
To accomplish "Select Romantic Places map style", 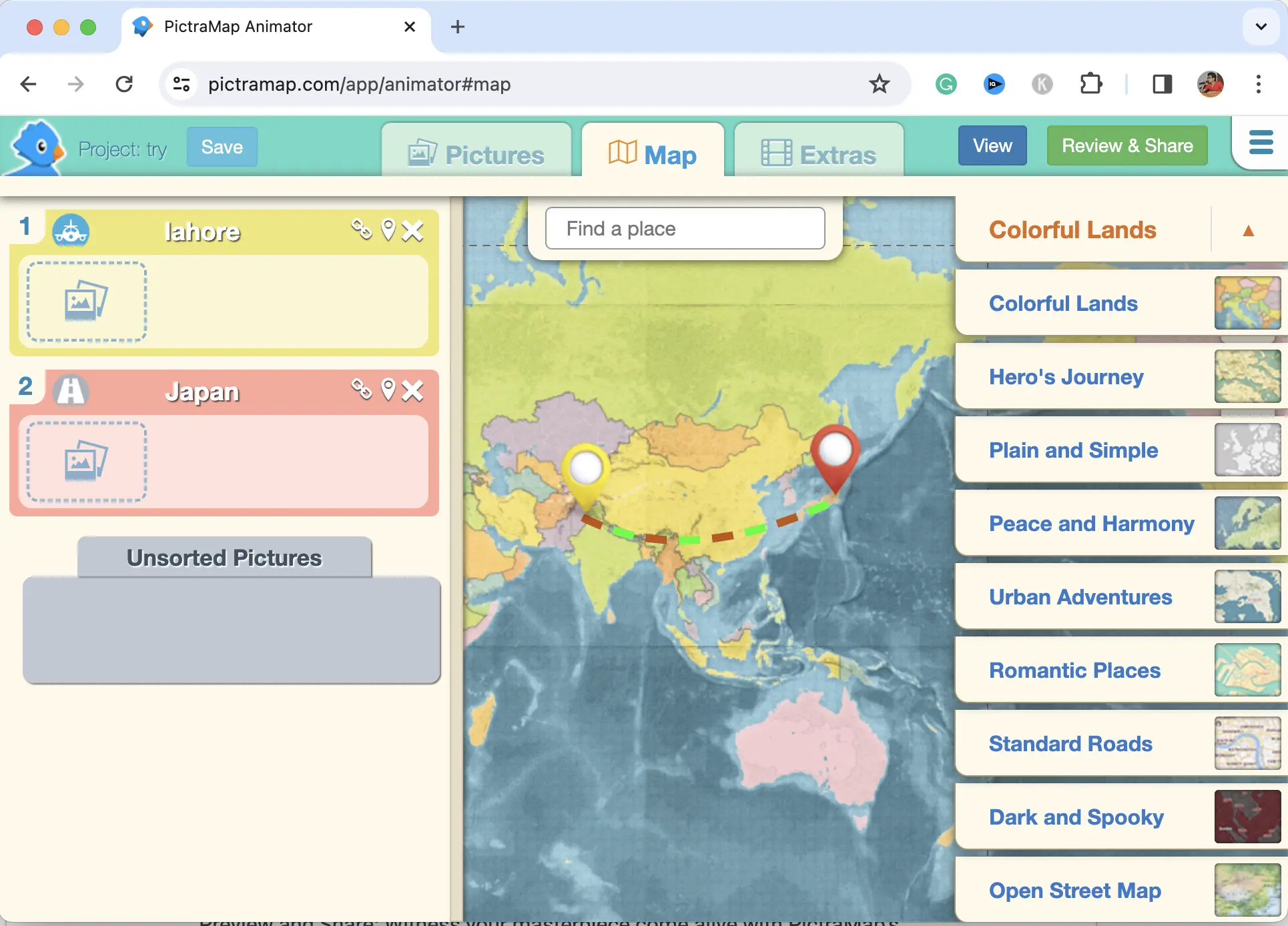I will (x=1121, y=670).
